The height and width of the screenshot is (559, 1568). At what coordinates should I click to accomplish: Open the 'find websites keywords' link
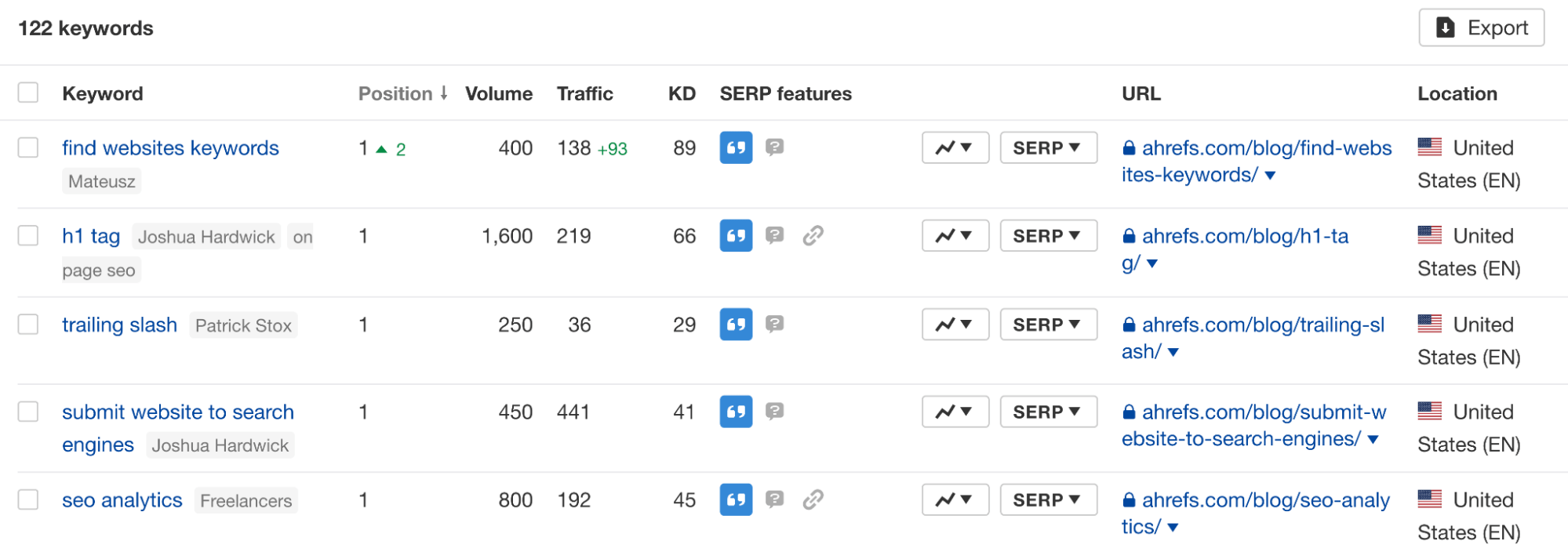[170, 147]
